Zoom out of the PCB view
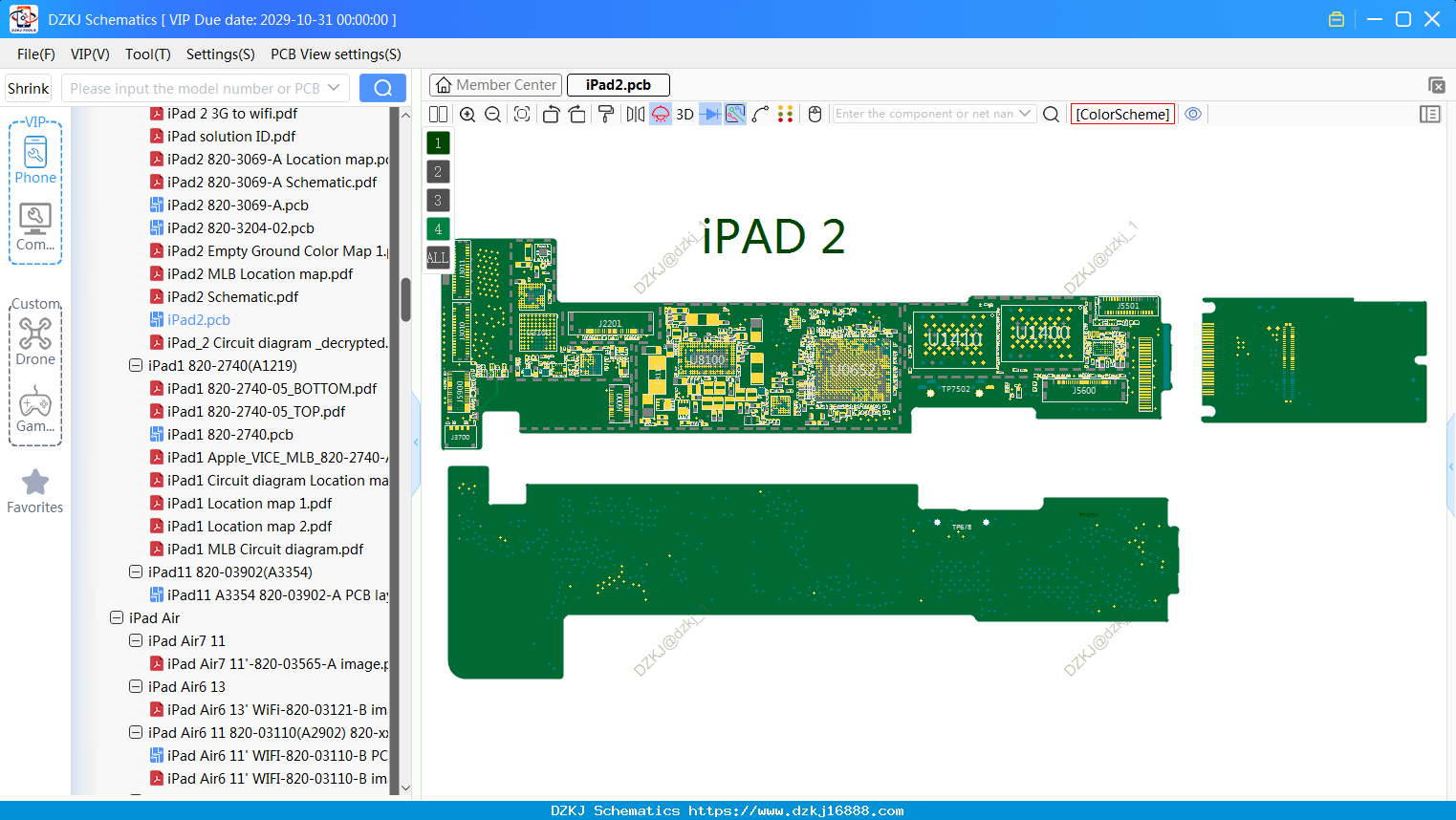 [493, 115]
